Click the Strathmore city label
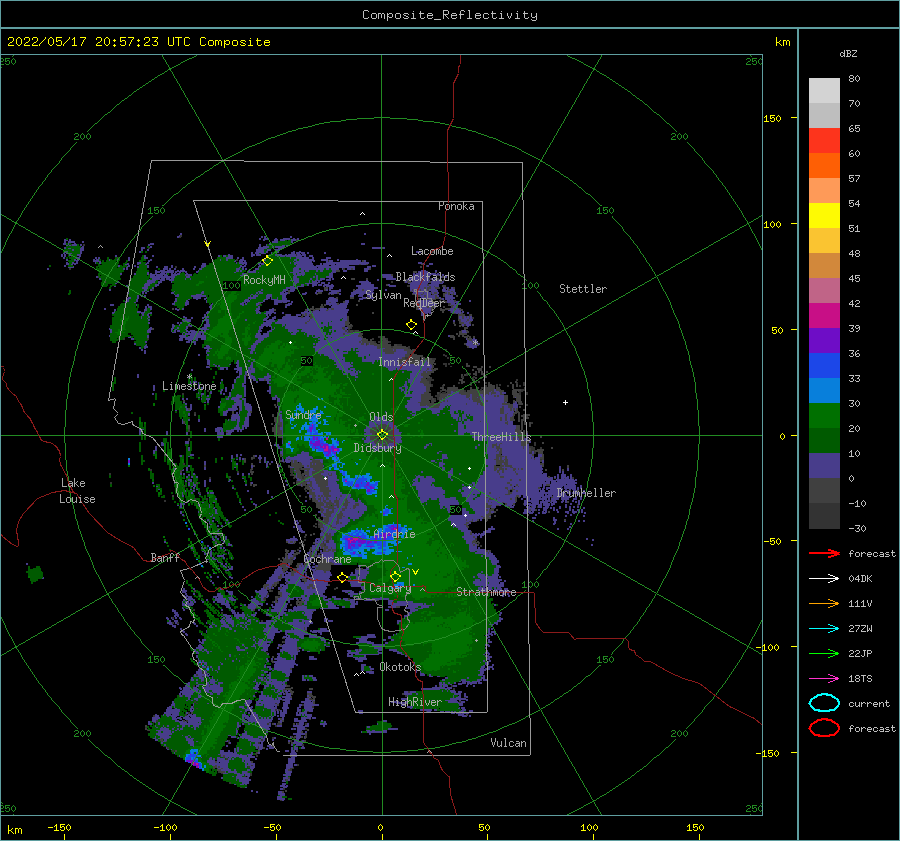Image resolution: width=900 pixels, height=841 pixels. point(486,592)
